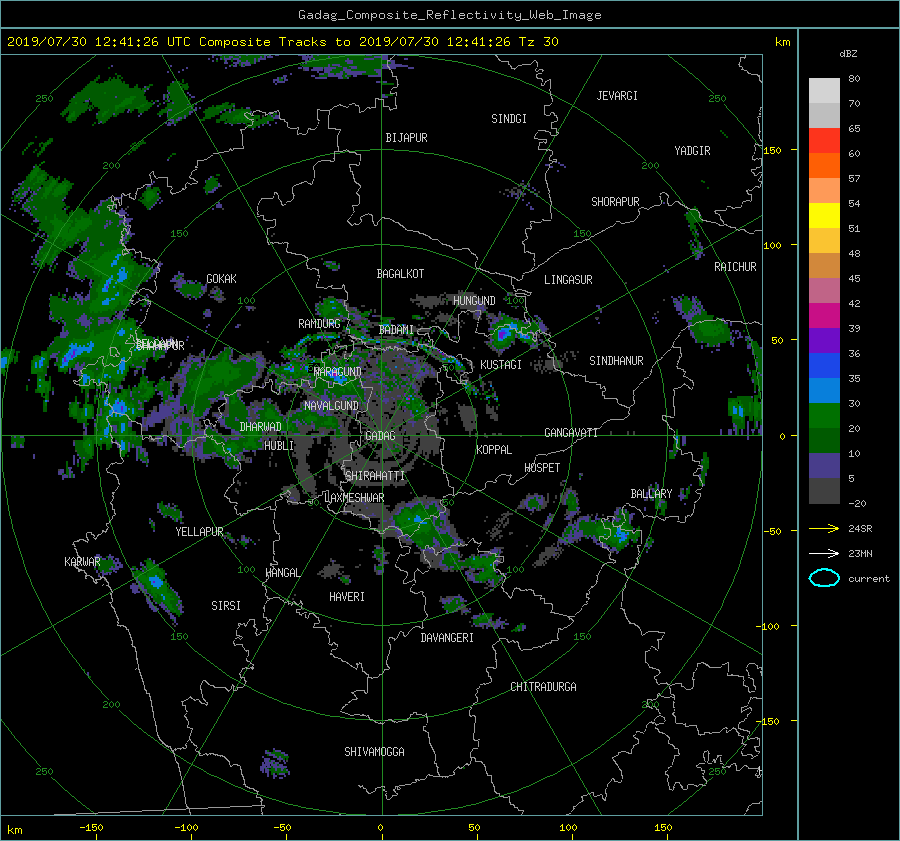Click the BAGALKOT city label
The width and height of the screenshot is (900, 841).
pyautogui.click(x=400, y=274)
